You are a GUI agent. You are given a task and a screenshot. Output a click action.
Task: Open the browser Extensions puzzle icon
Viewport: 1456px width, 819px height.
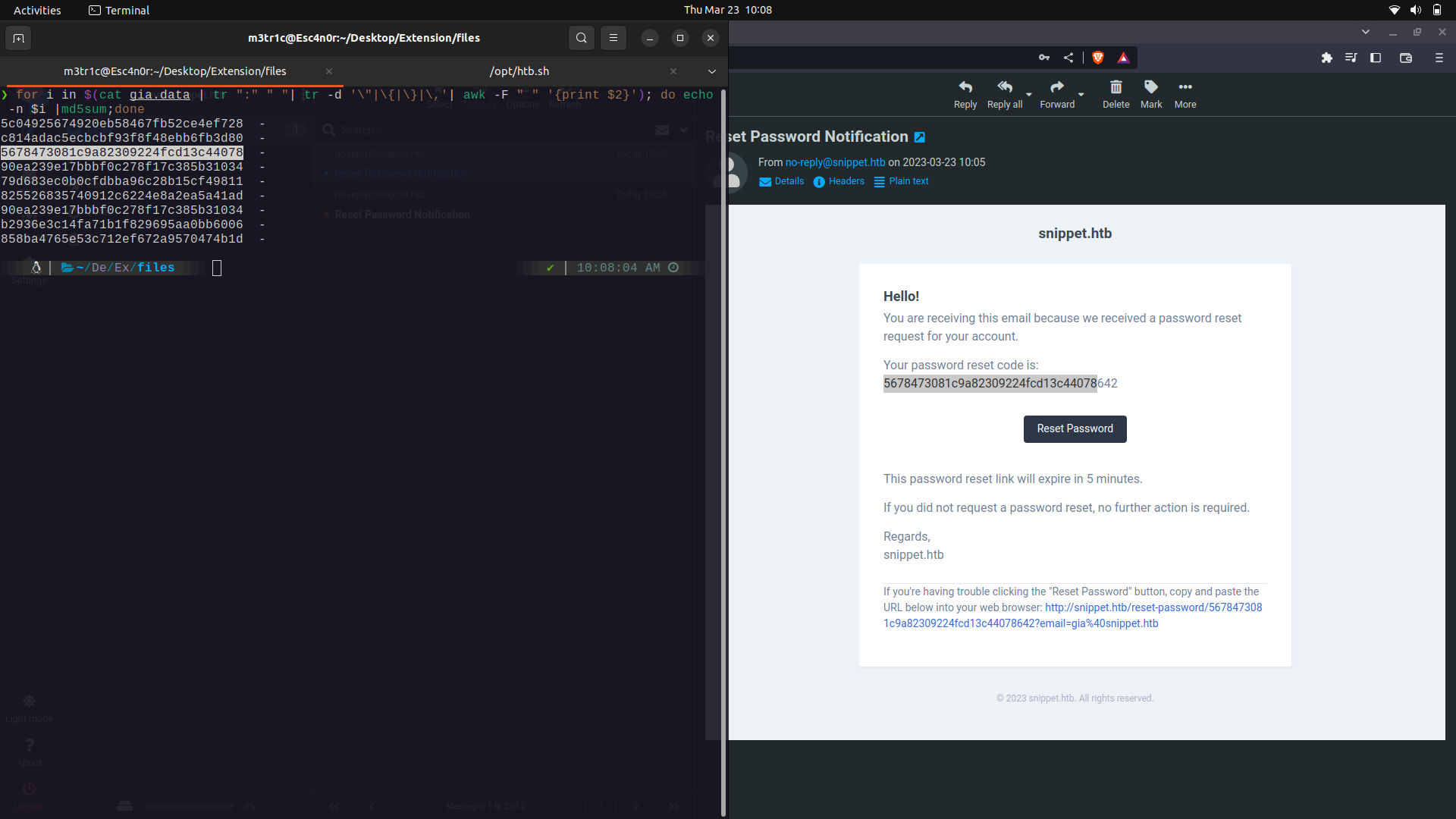1327,57
